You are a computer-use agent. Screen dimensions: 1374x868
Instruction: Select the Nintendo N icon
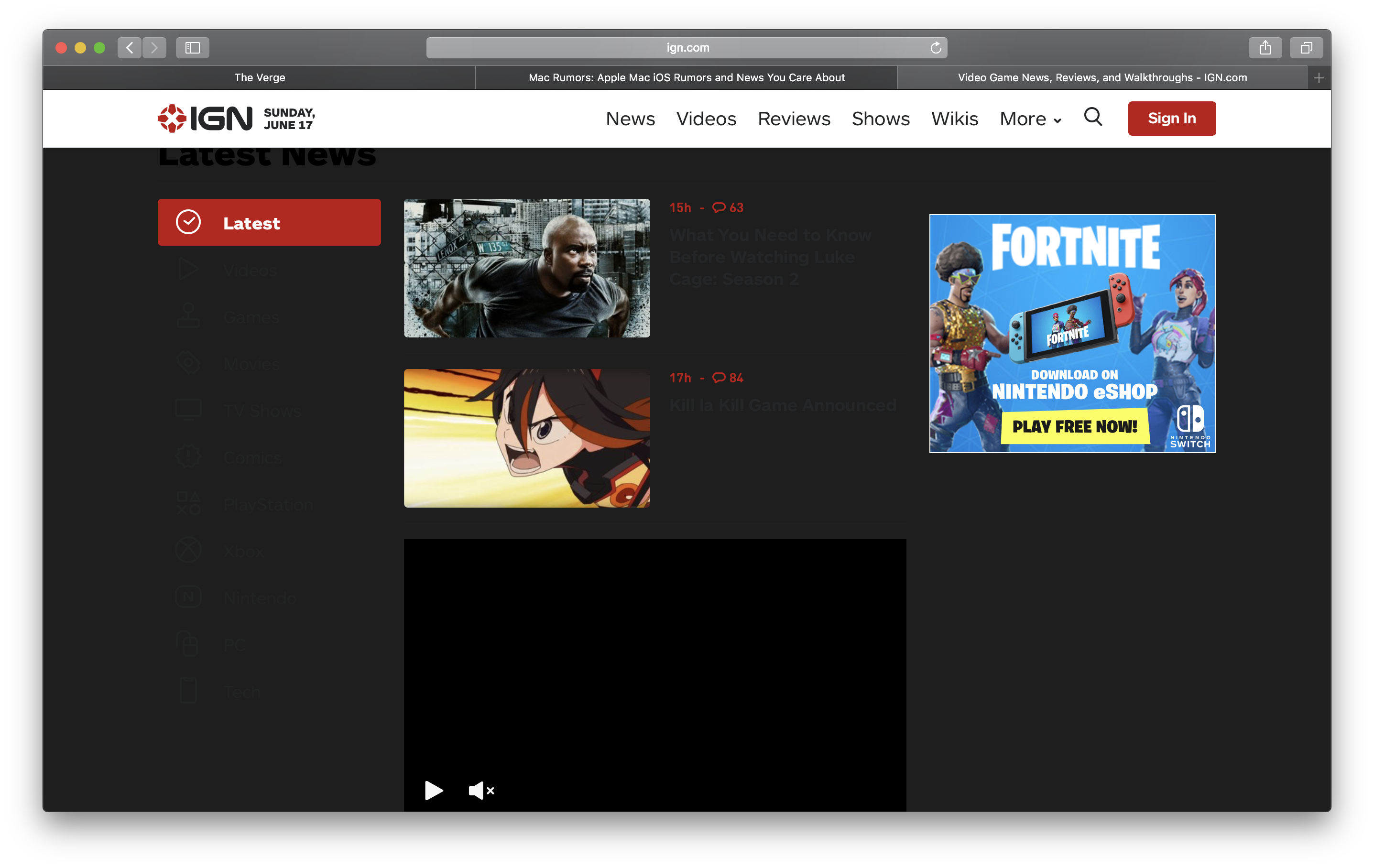pos(188,597)
